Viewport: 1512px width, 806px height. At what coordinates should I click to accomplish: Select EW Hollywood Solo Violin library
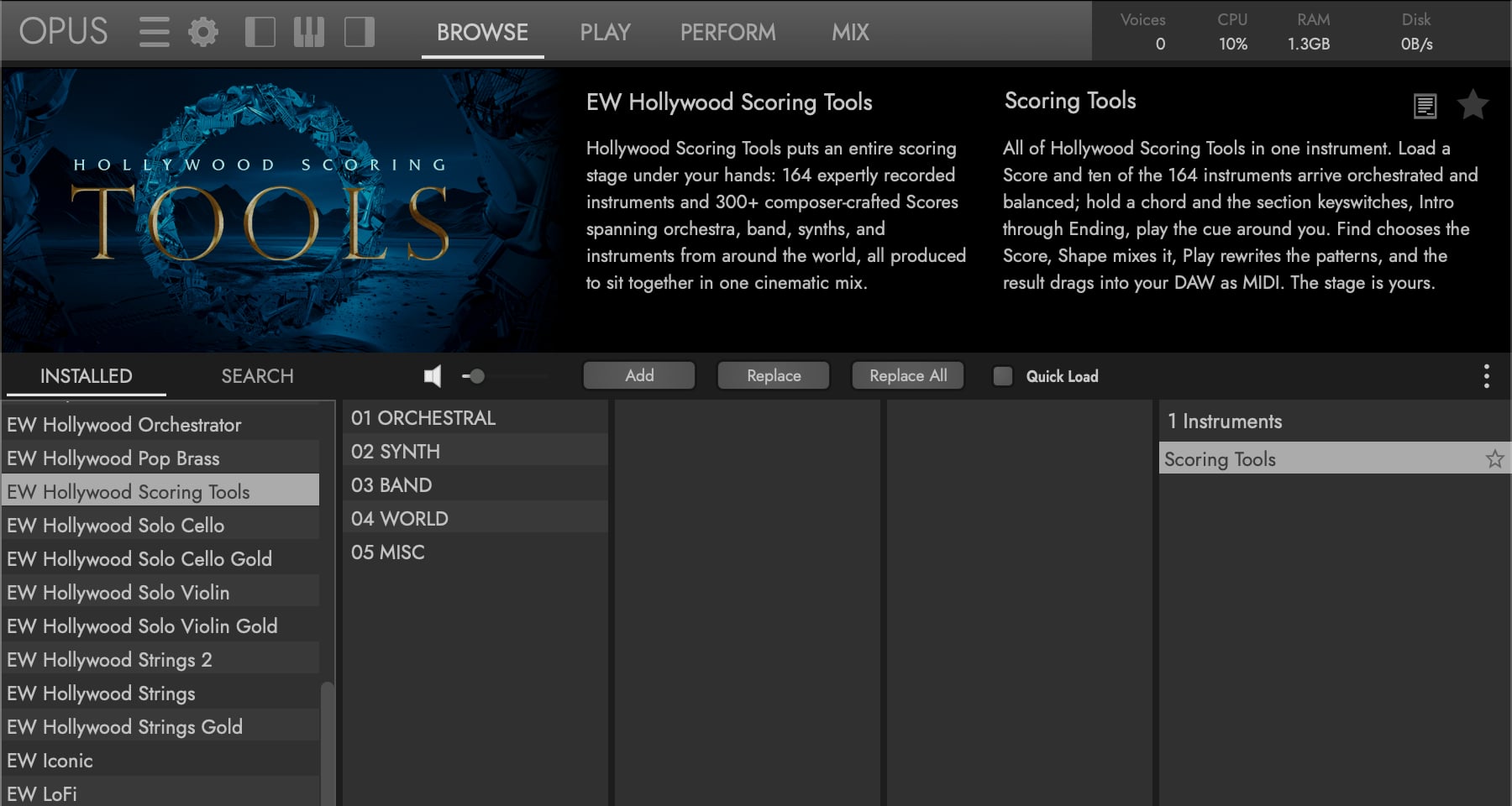(x=160, y=592)
